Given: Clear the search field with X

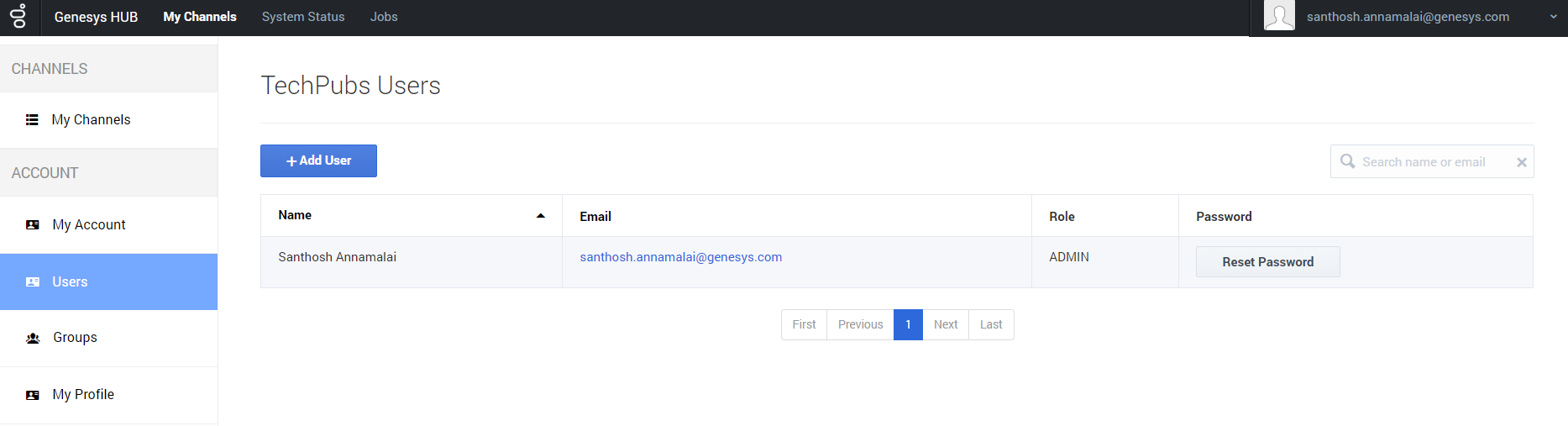Looking at the screenshot, I should [1521, 162].
